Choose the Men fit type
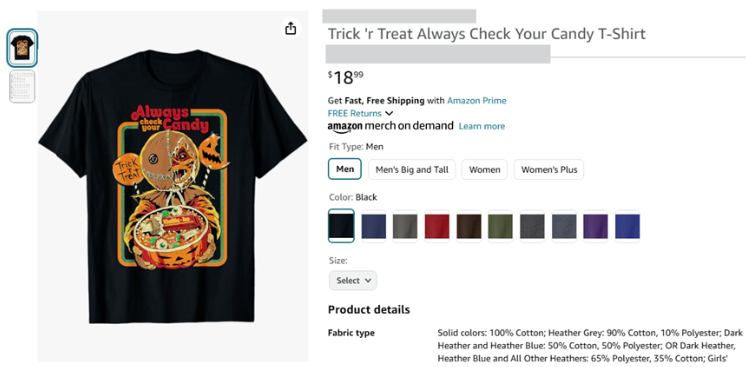Image resolution: width=746 pixels, height=367 pixels. click(x=345, y=169)
